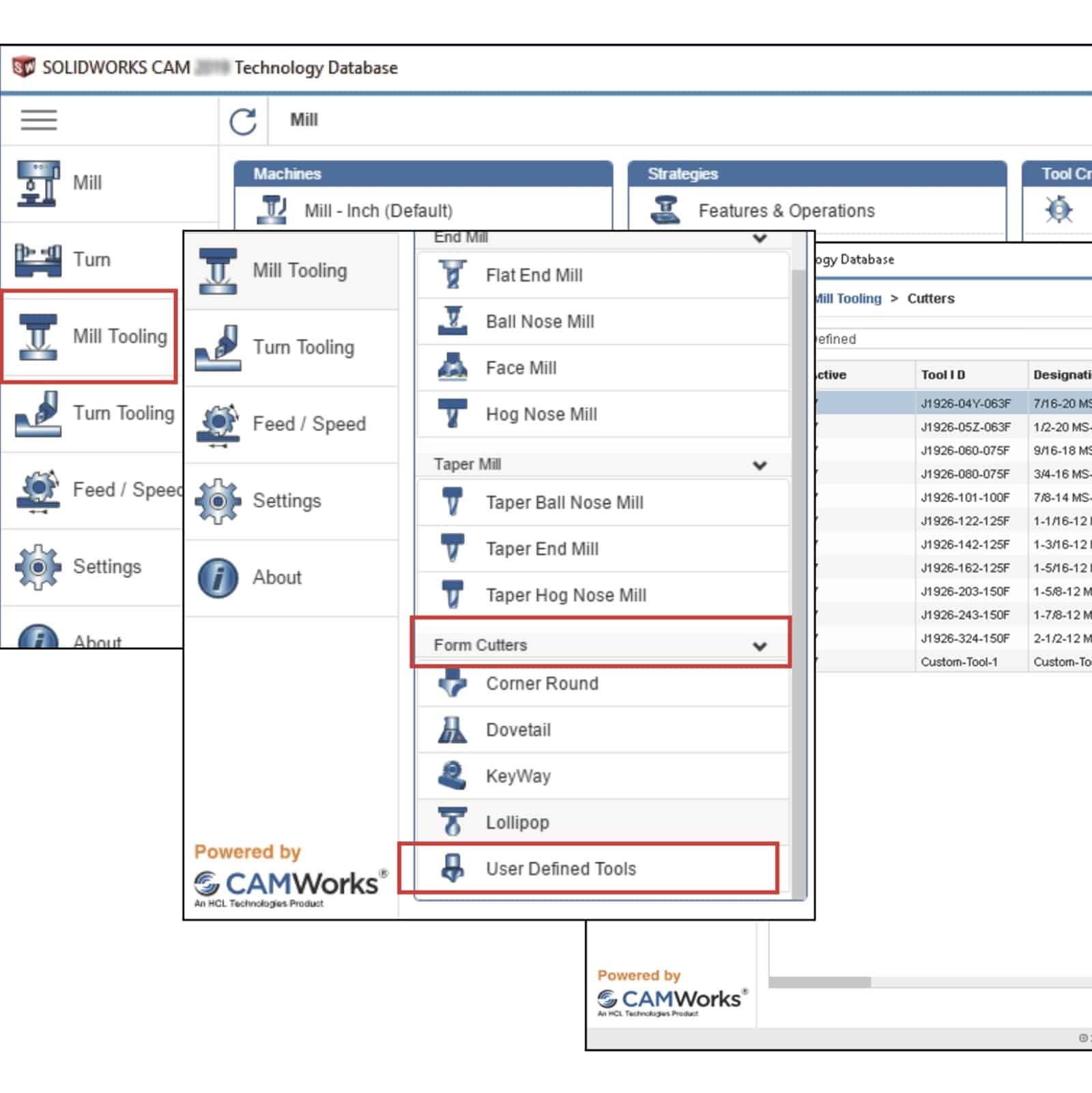
Task: Click the Tool I D column header
Action: point(943,375)
